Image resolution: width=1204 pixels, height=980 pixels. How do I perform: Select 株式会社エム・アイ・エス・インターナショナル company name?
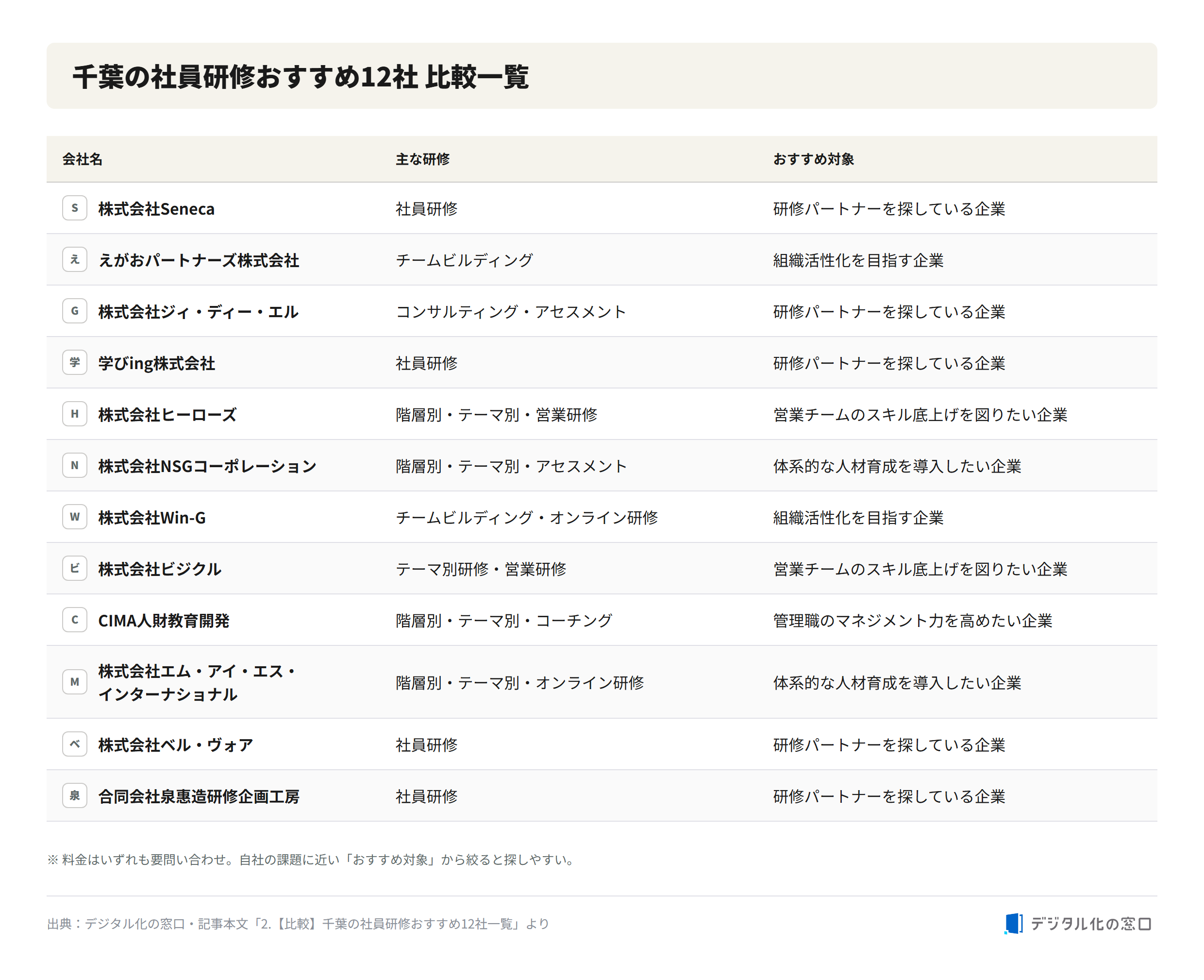pos(198,682)
